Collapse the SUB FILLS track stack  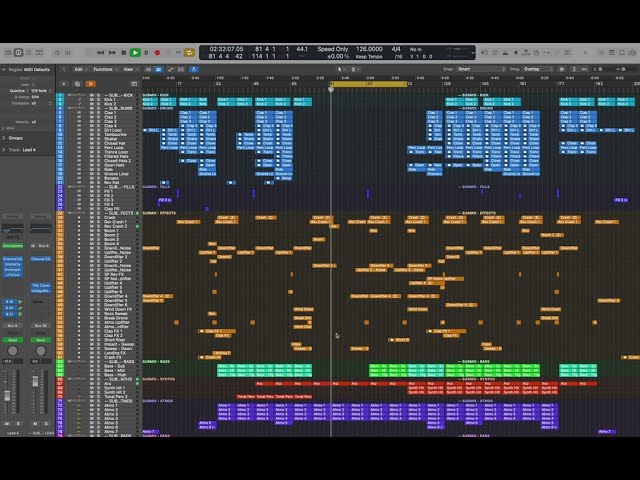click(x=69, y=187)
